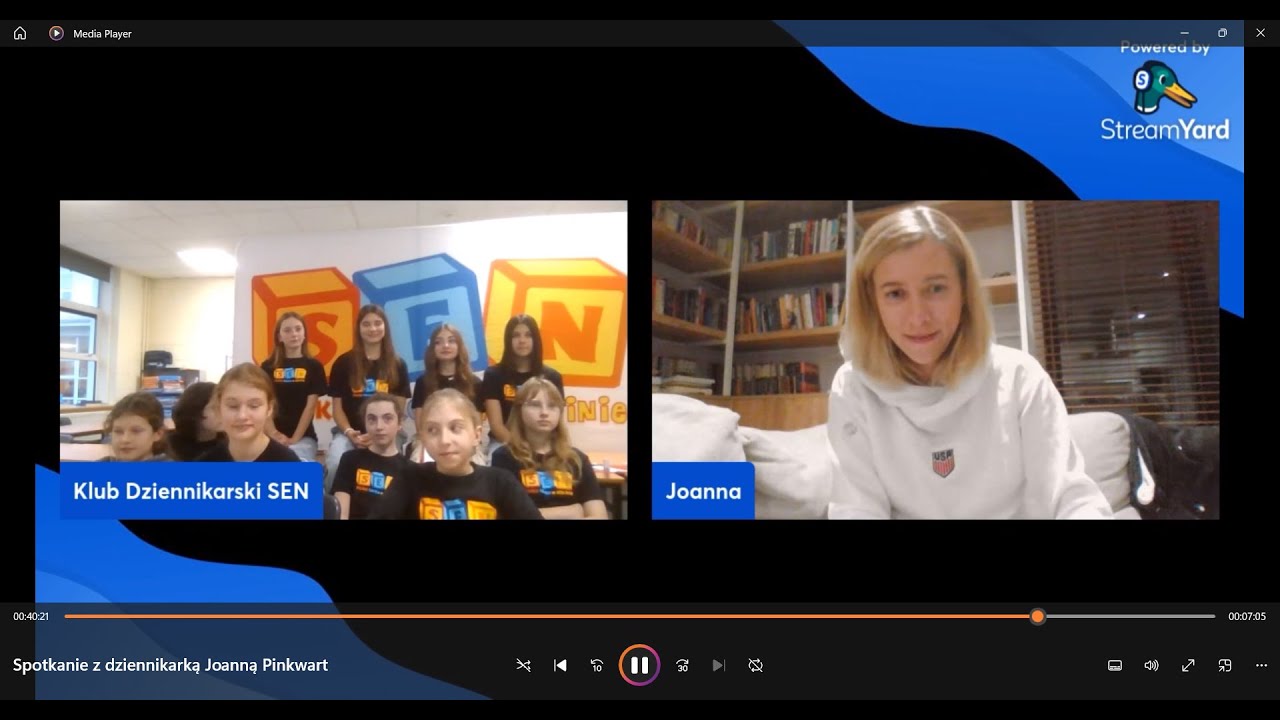
Task: Open the more options menu
Action: coord(1261,665)
